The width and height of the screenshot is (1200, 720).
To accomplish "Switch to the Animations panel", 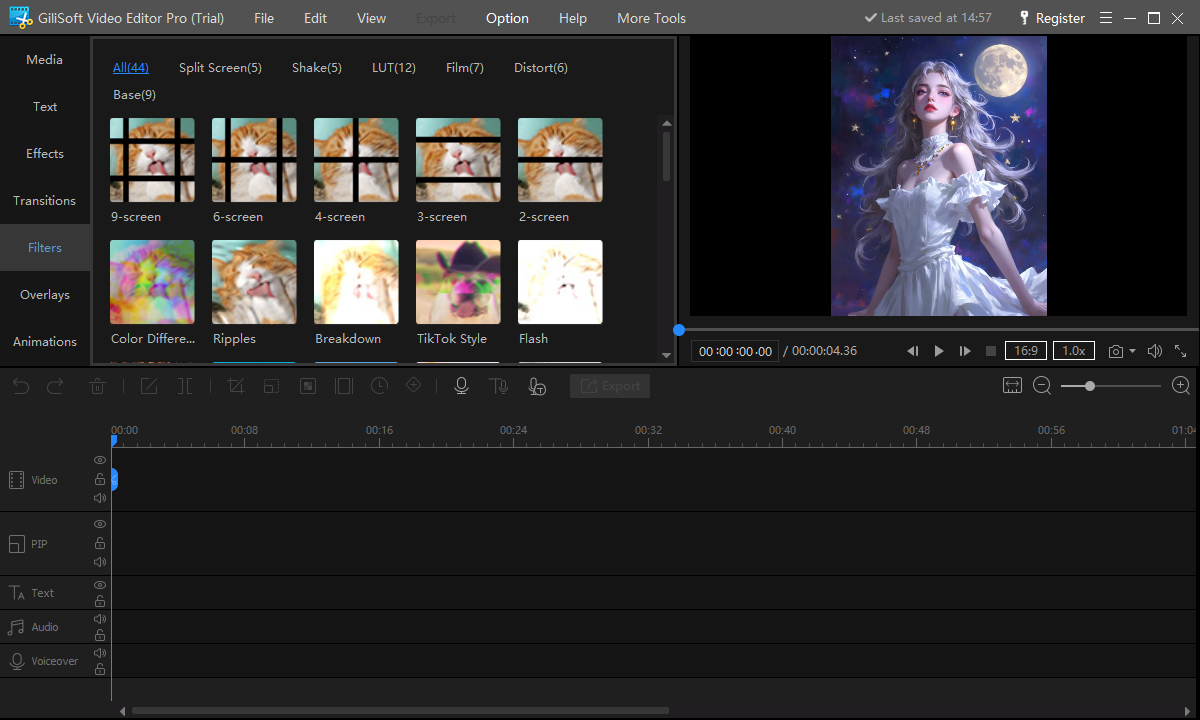I will (45, 342).
